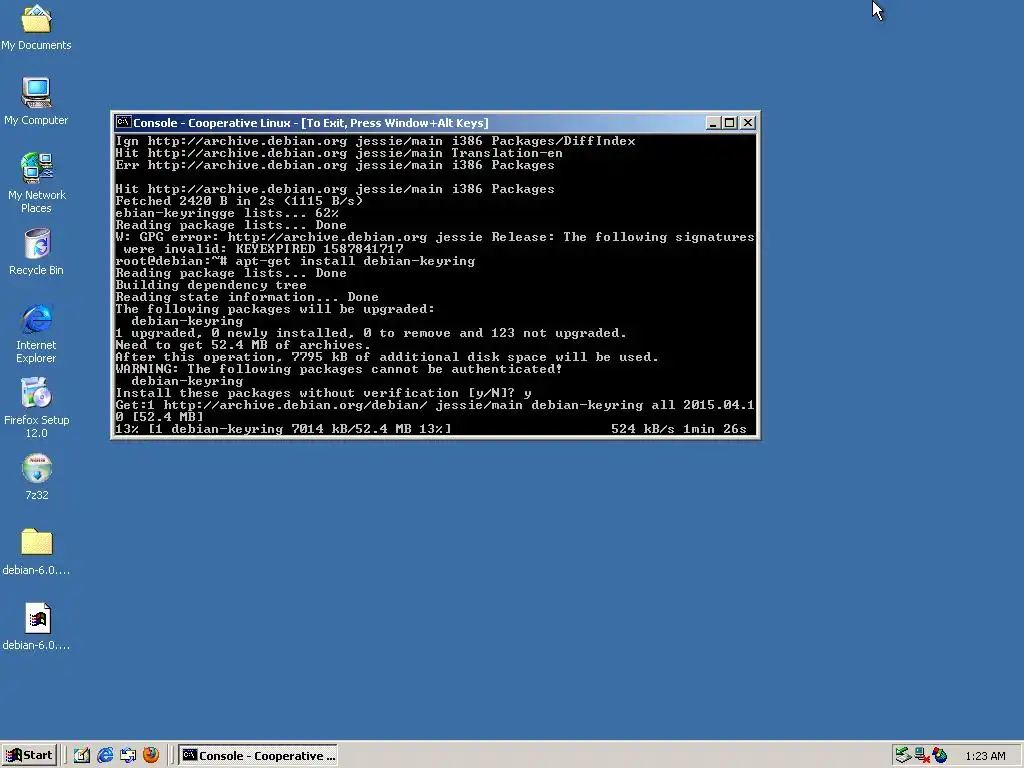
Task: Maximize the Cooperative Linux console window
Action: click(x=730, y=123)
